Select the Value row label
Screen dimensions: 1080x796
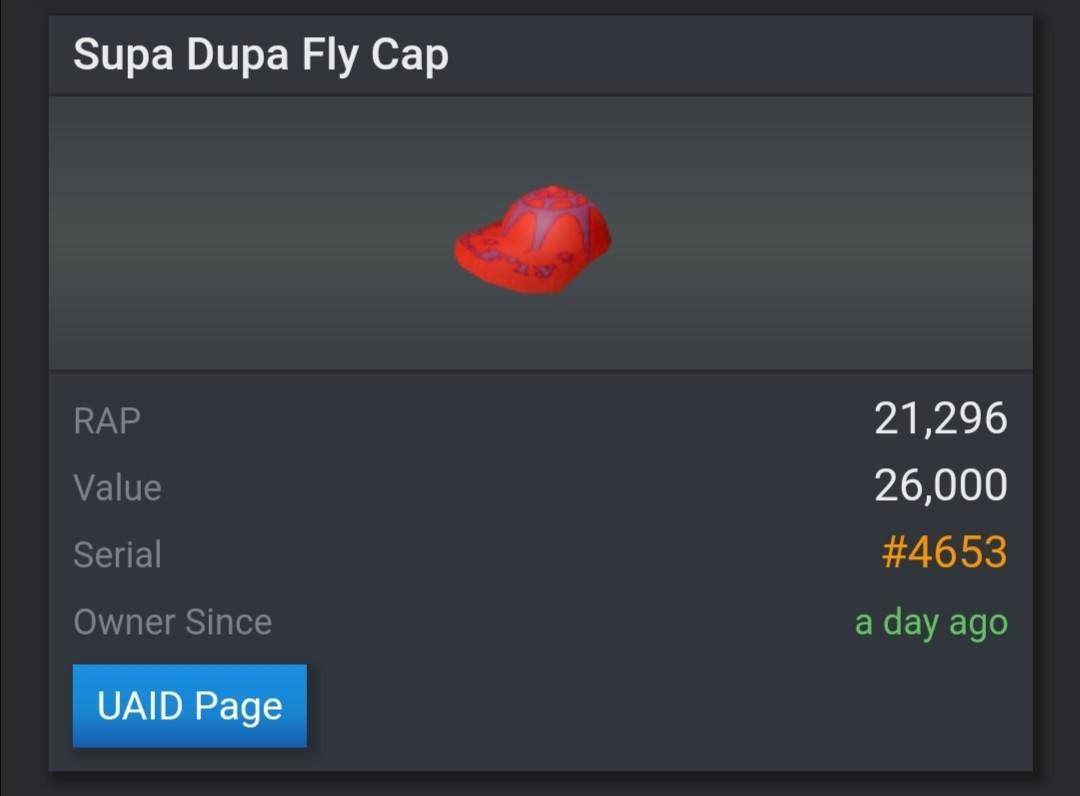click(x=117, y=488)
